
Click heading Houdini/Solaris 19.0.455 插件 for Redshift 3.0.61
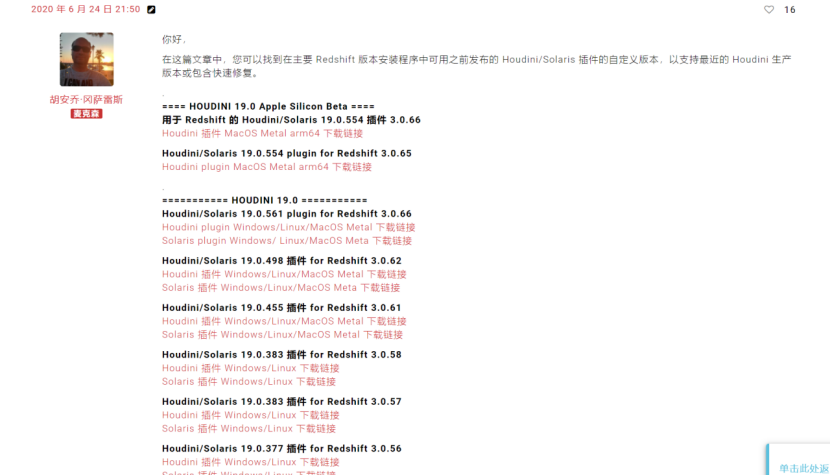click(282, 308)
